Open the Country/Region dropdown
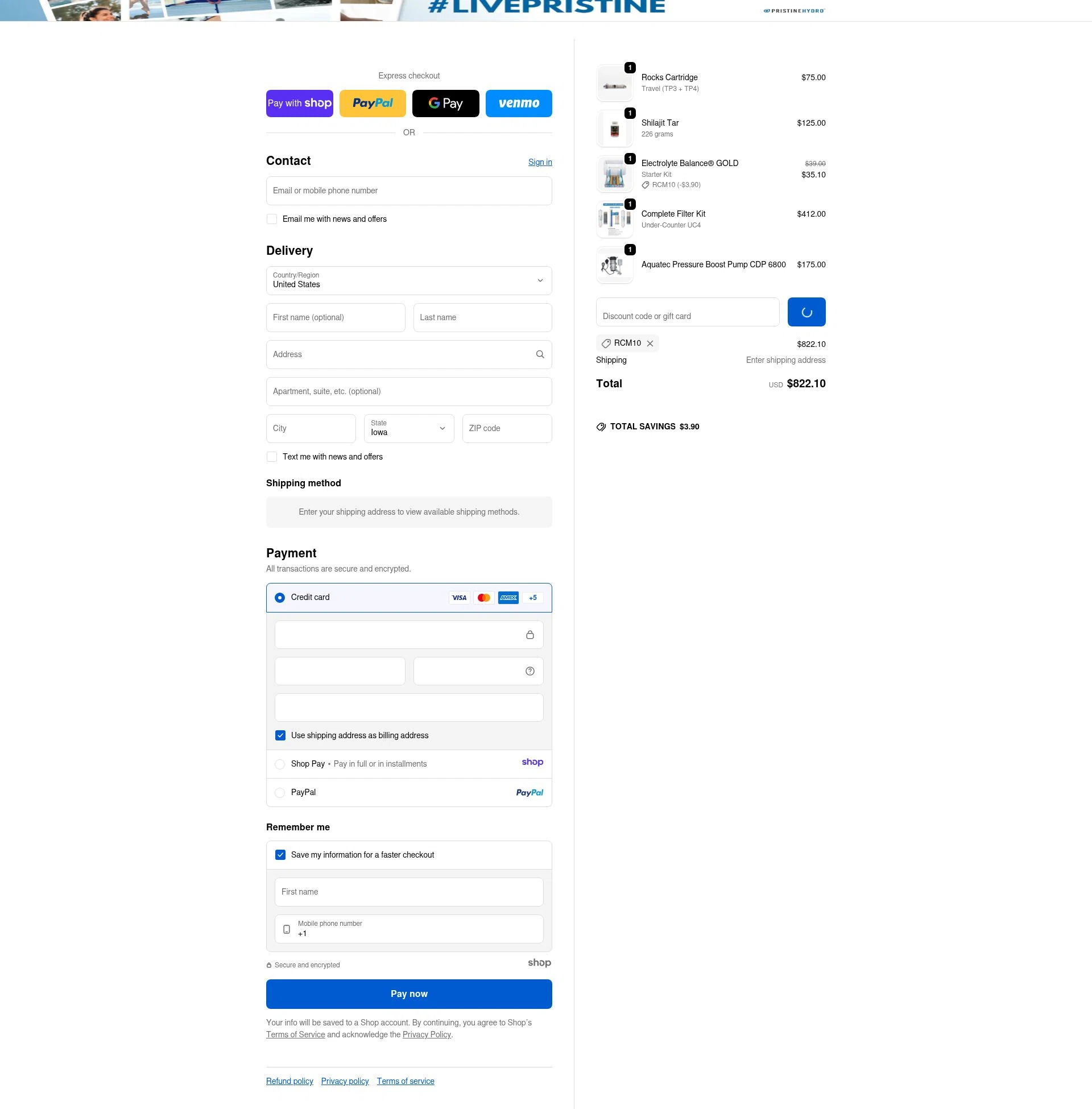This screenshot has width=1092, height=1109. point(408,280)
